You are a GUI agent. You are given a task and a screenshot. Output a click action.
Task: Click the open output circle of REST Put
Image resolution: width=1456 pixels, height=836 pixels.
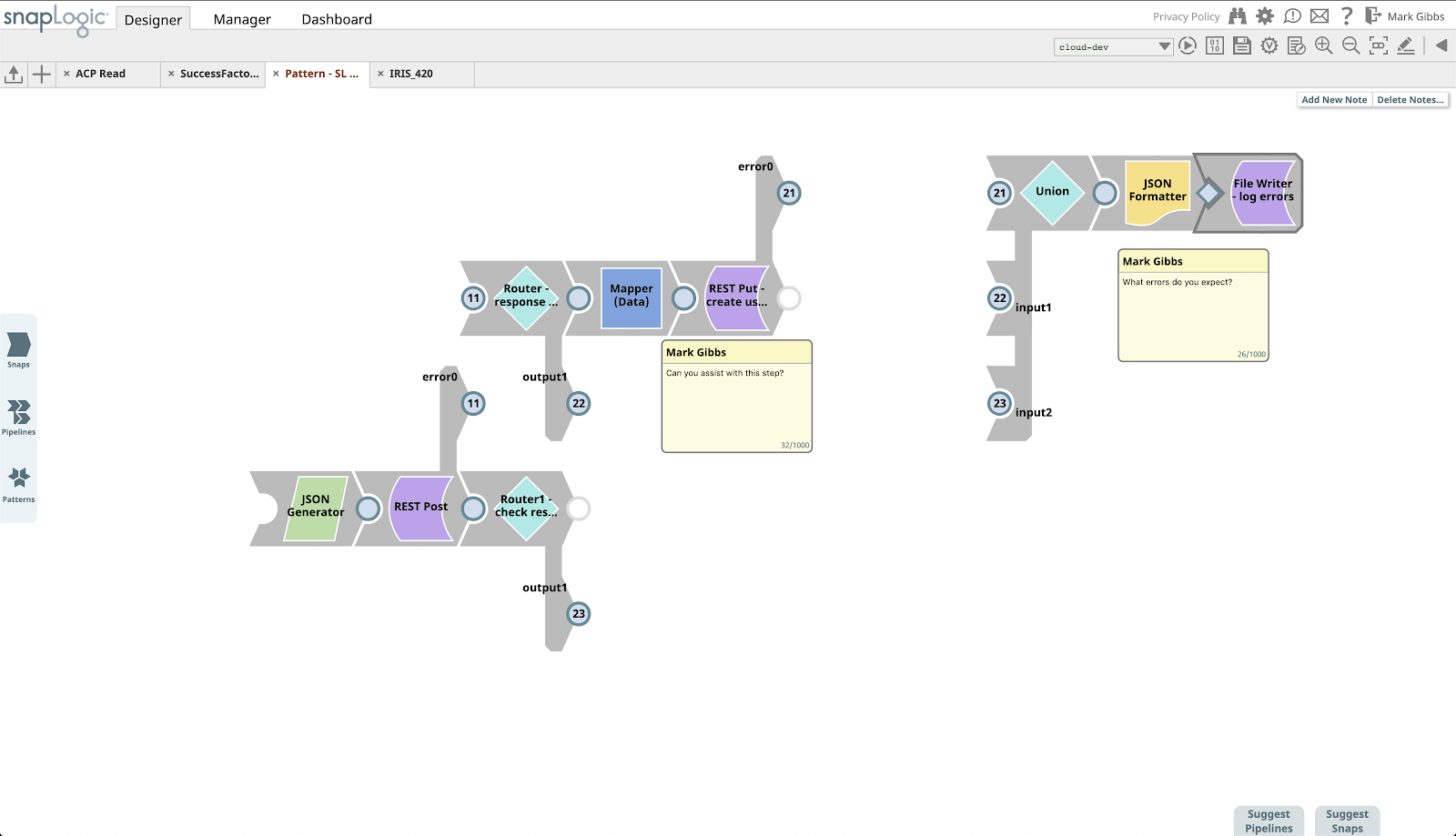point(789,298)
